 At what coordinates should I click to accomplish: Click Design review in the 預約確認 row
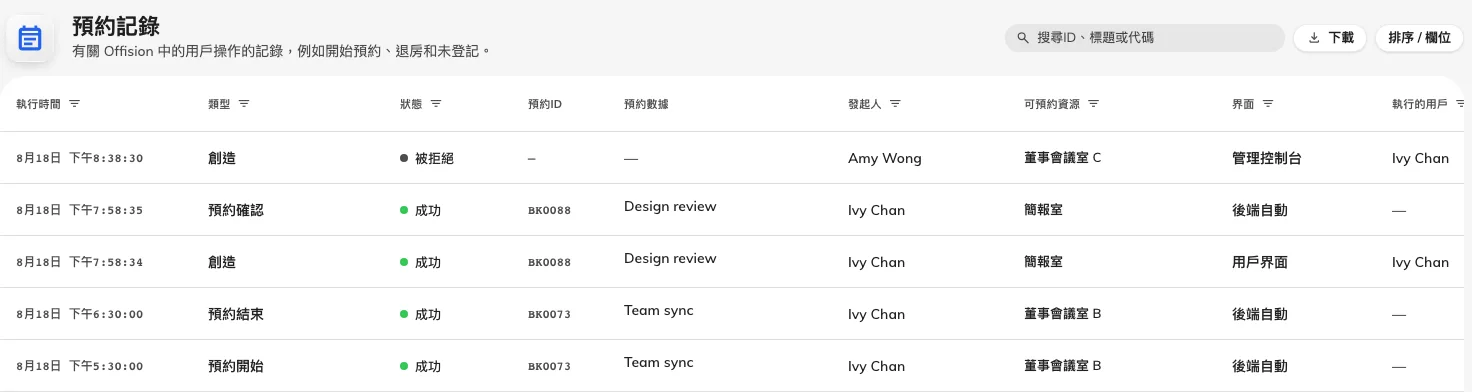click(x=670, y=206)
